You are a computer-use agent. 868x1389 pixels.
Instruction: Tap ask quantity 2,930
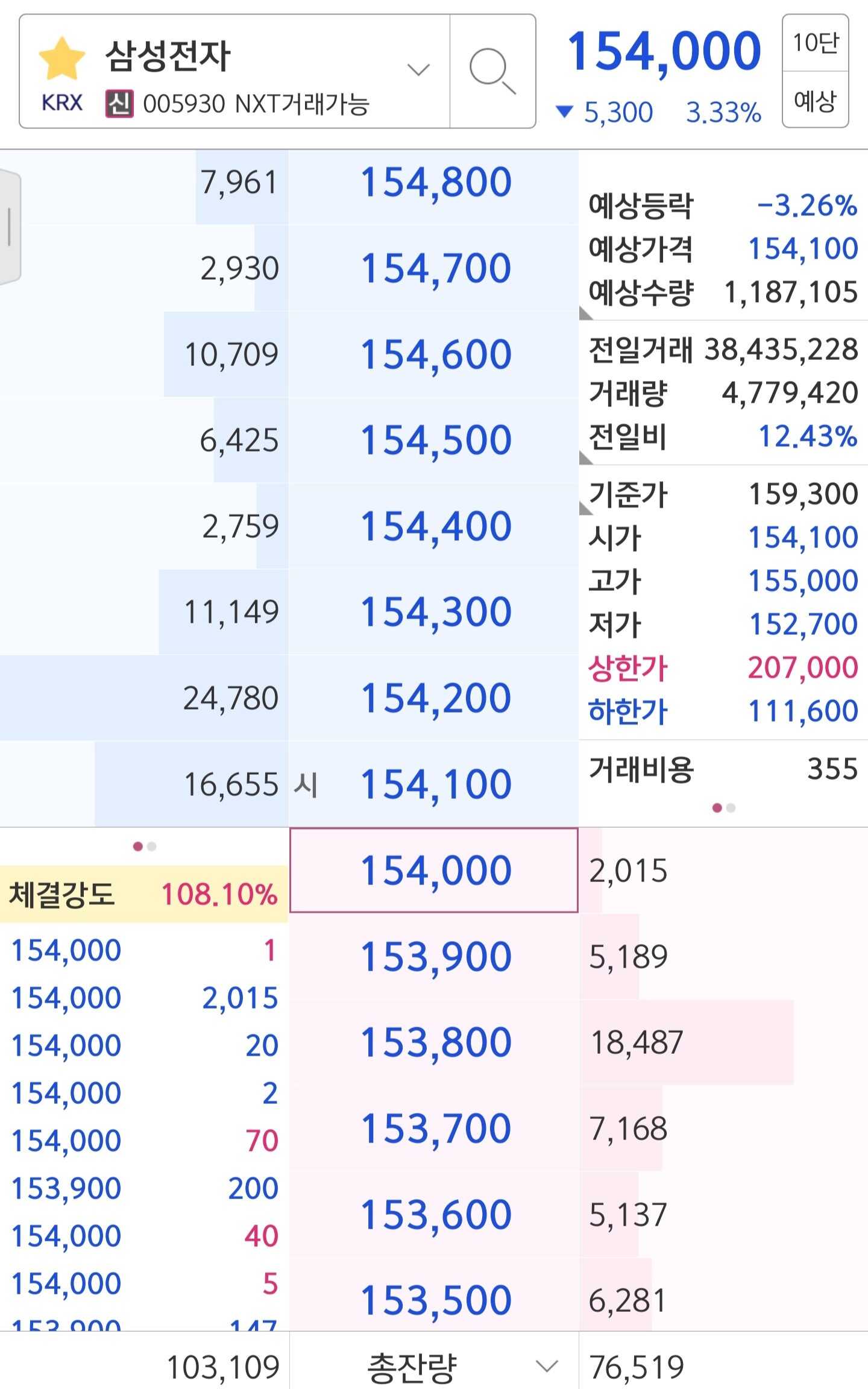click(239, 268)
